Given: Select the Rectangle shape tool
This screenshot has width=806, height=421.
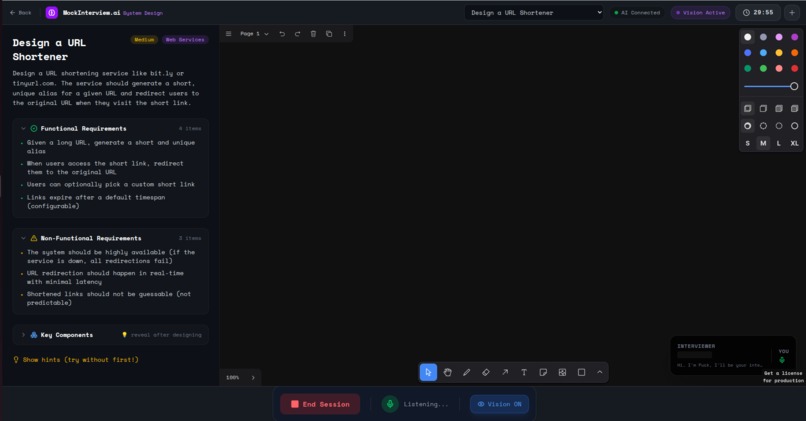Looking at the screenshot, I should pos(581,372).
